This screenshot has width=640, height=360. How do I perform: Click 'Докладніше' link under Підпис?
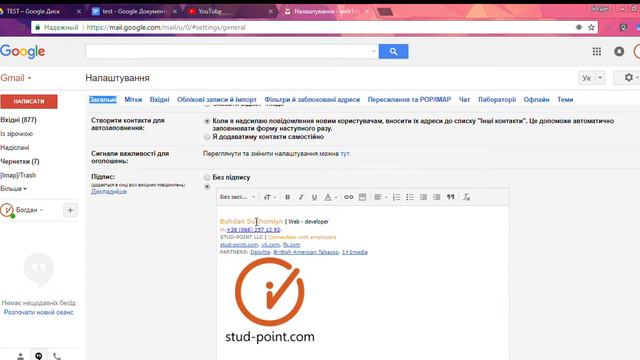(109, 191)
